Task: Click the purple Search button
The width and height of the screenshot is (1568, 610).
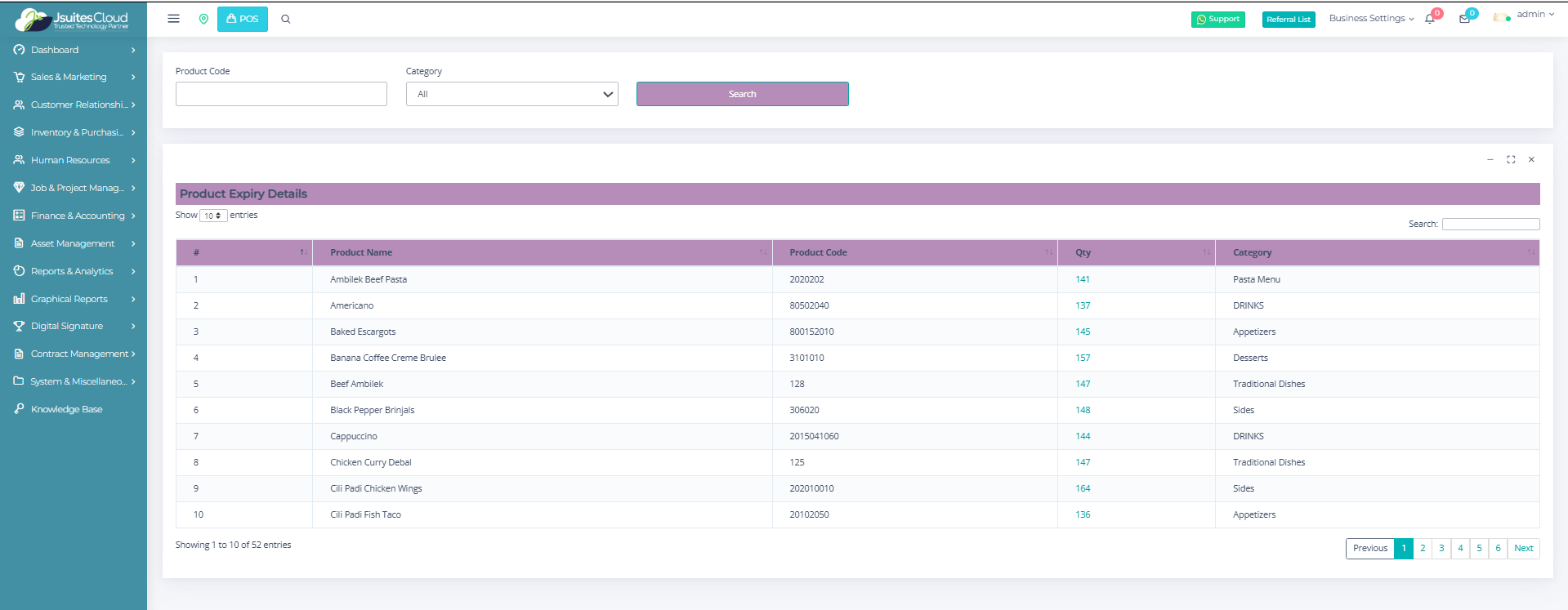Action: [742, 94]
